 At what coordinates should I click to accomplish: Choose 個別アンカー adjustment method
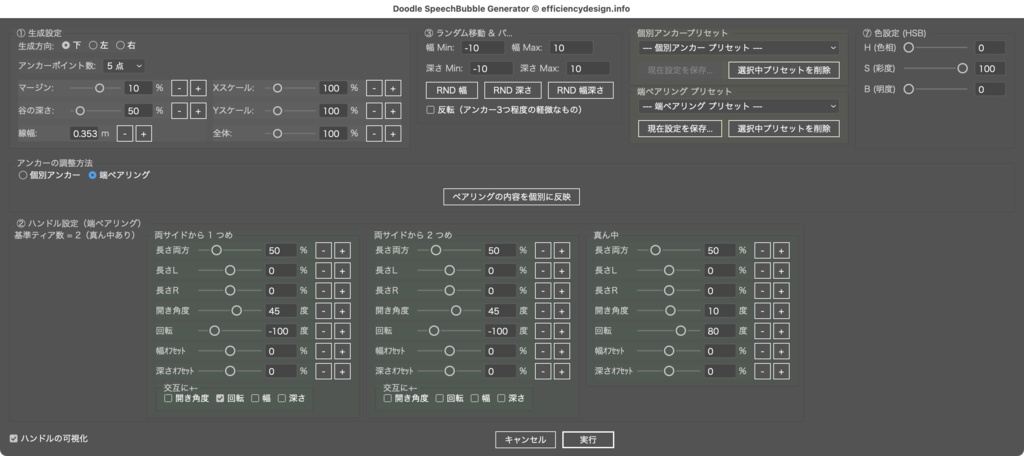coord(24,175)
